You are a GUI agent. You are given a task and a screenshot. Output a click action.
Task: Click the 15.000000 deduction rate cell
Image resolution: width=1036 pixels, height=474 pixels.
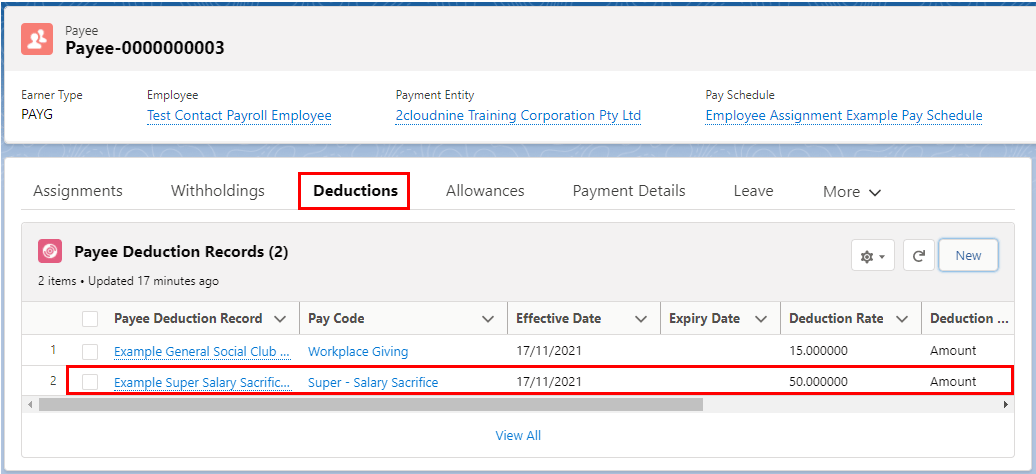[818, 351]
